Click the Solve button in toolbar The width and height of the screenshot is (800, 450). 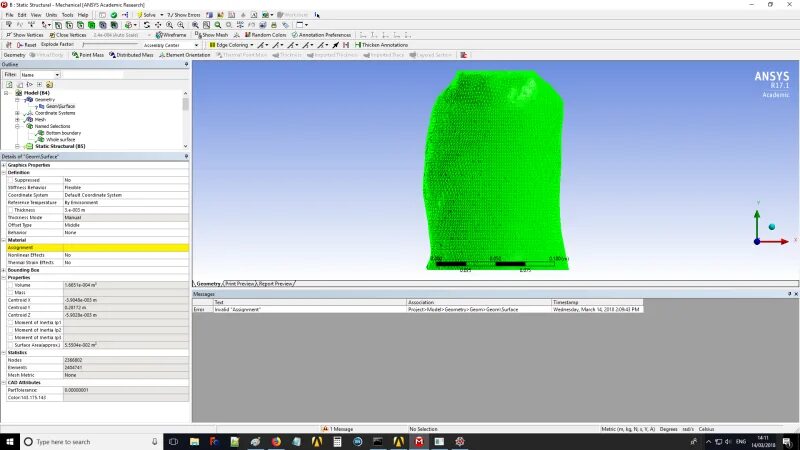coord(146,15)
